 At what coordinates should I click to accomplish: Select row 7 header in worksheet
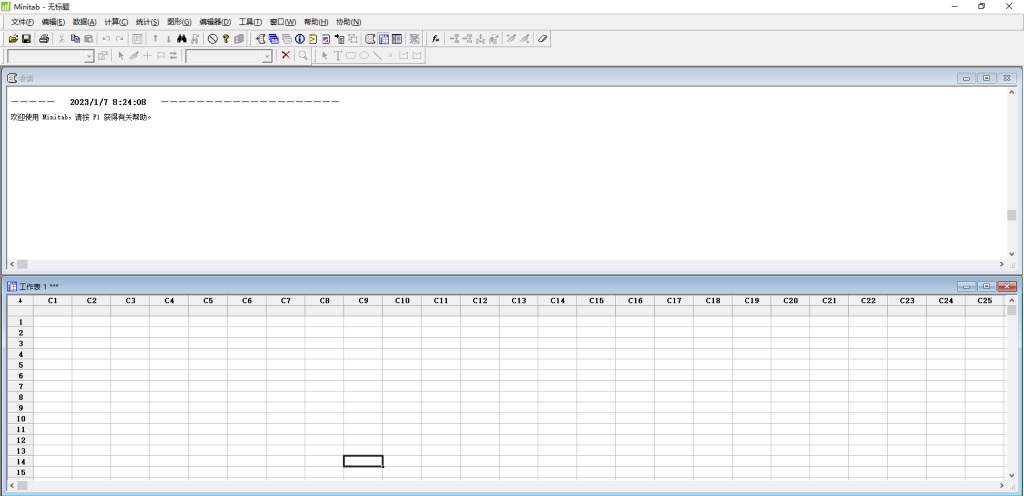click(19, 386)
